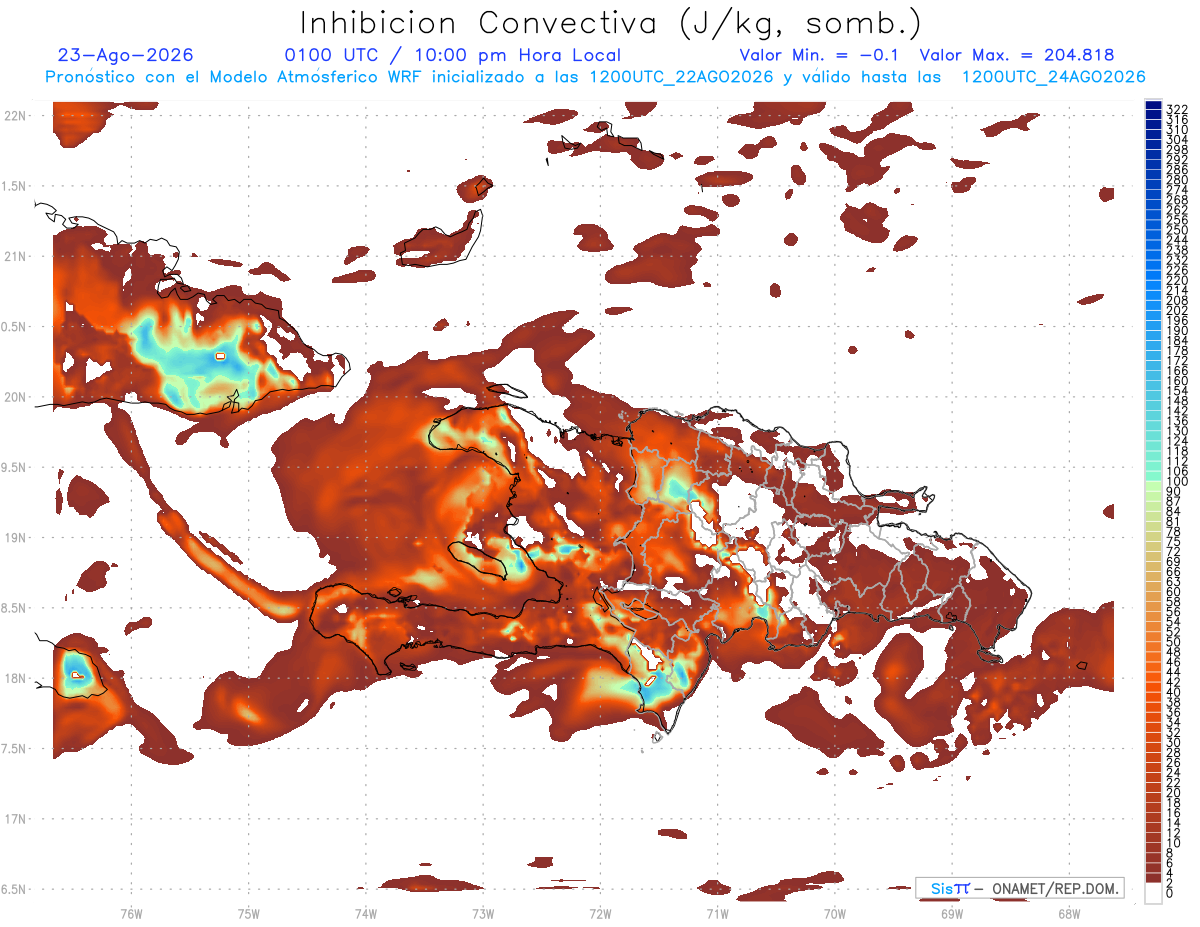Click the pale green legend swatch beside '100'

coord(1153,486)
